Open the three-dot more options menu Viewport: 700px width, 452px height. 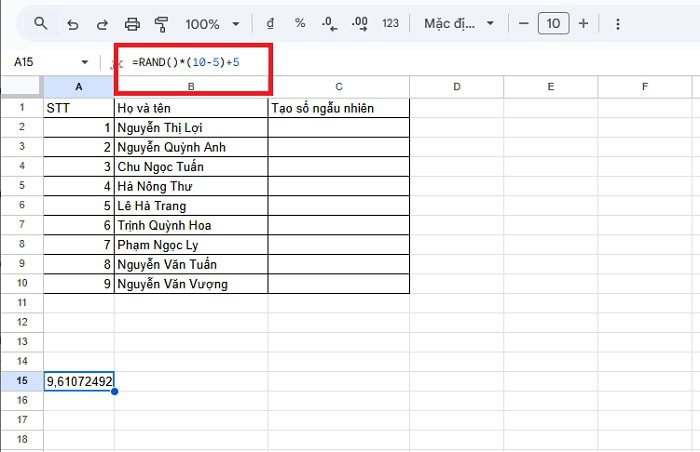click(x=618, y=23)
